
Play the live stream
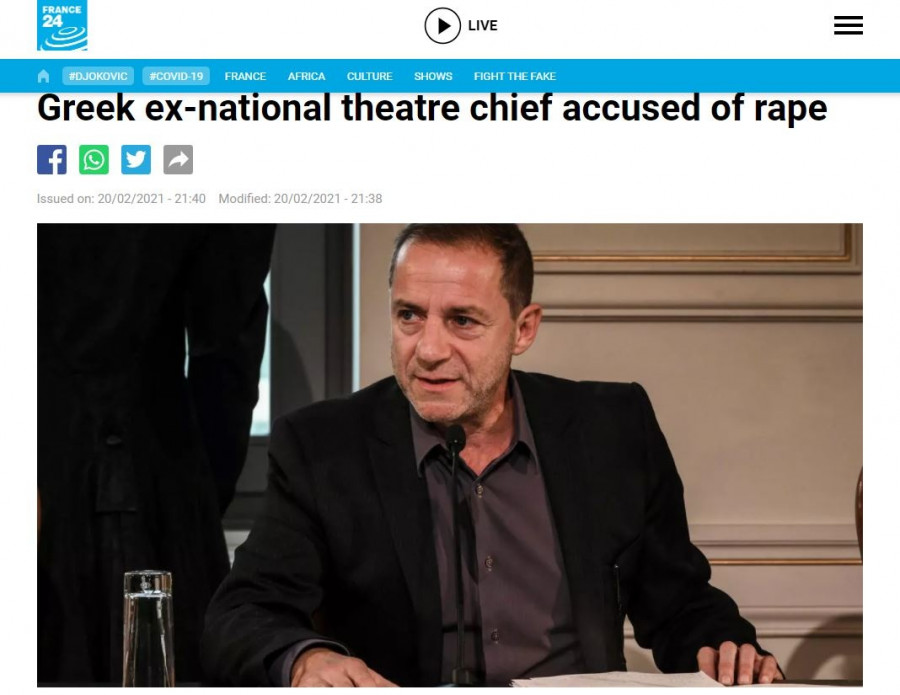pyautogui.click(x=442, y=26)
